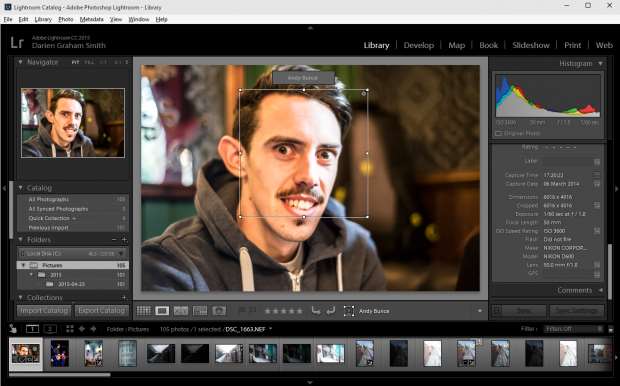The height and width of the screenshot is (386, 620).
Task: Click the Draw Face Region icon
Action: (x=349, y=311)
